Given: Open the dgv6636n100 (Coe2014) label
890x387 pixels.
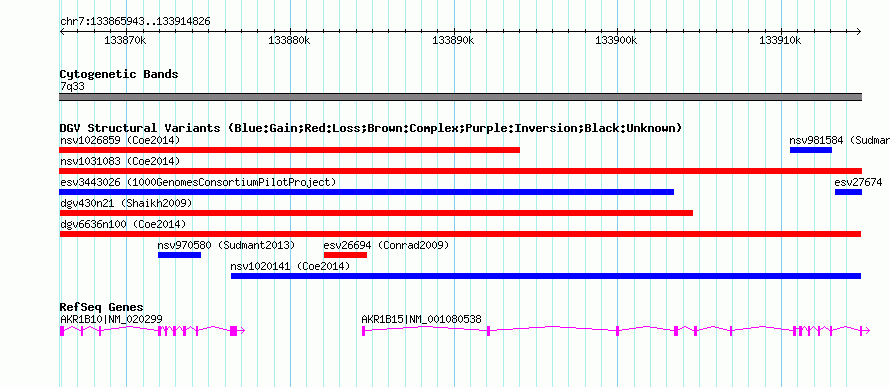Looking at the screenshot, I should tap(123, 224).
